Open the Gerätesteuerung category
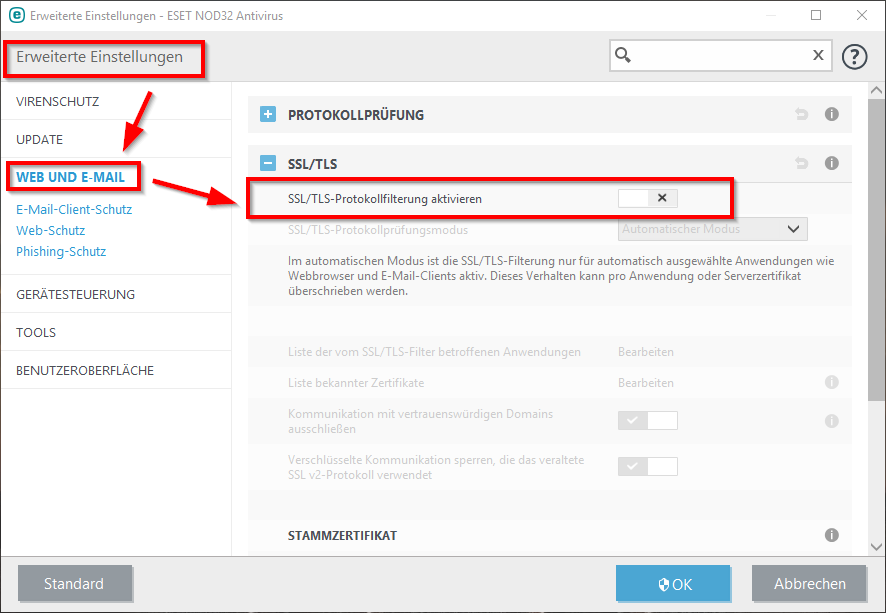 (76, 294)
